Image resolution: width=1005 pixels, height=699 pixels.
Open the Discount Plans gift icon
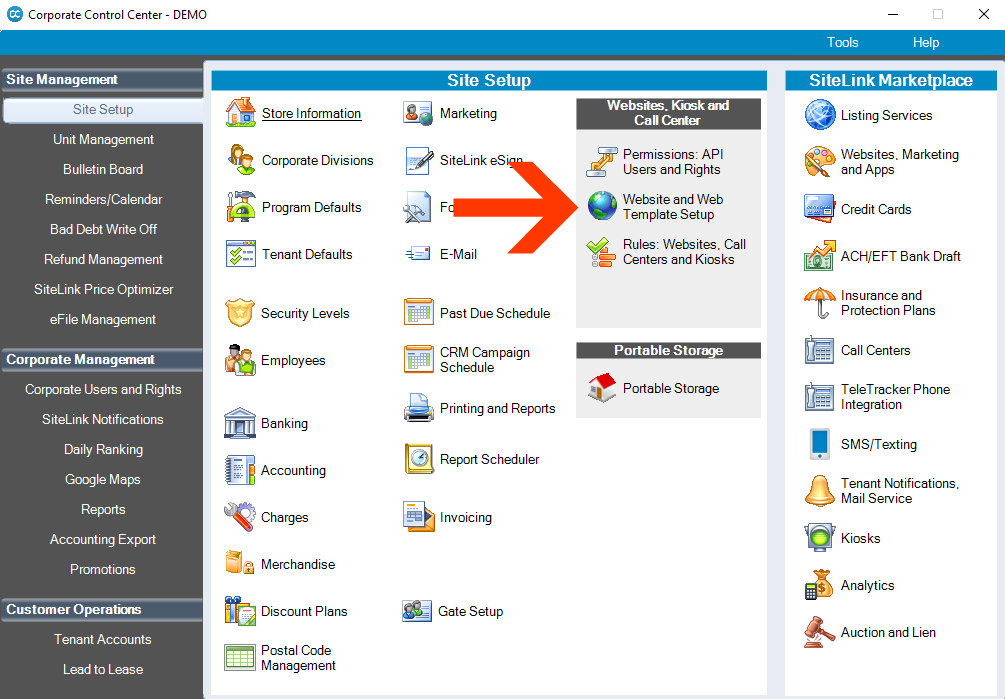pyautogui.click(x=240, y=611)
